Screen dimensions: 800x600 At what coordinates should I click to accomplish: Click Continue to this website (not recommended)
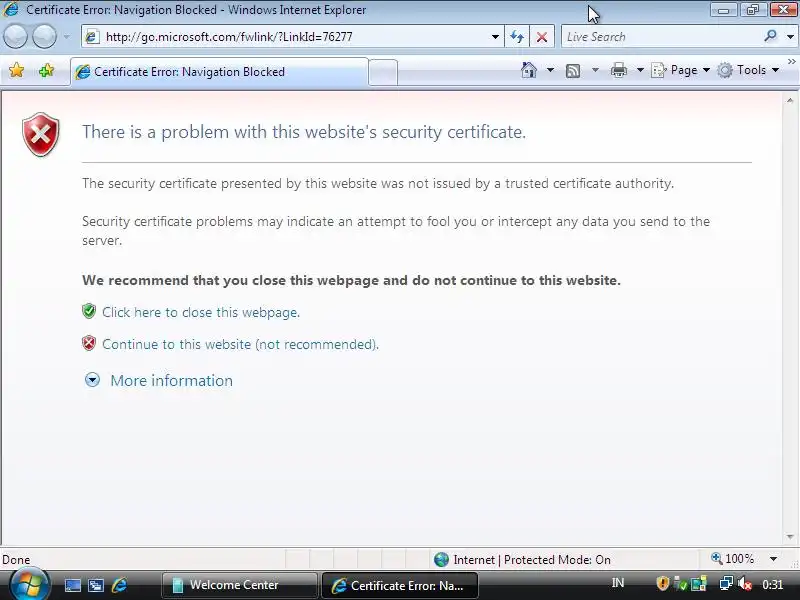240,344
